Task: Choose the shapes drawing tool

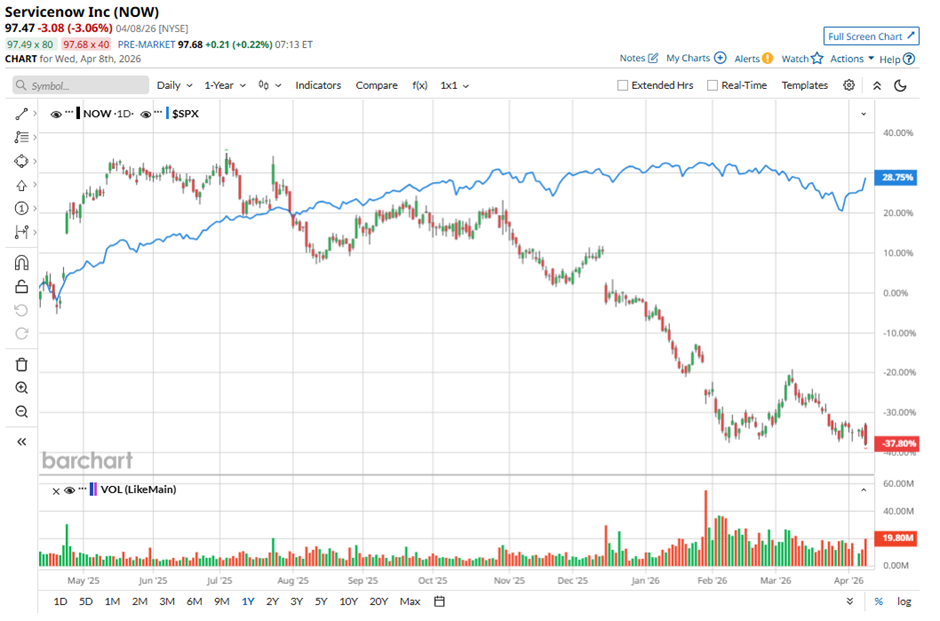Action: point(22,162)
